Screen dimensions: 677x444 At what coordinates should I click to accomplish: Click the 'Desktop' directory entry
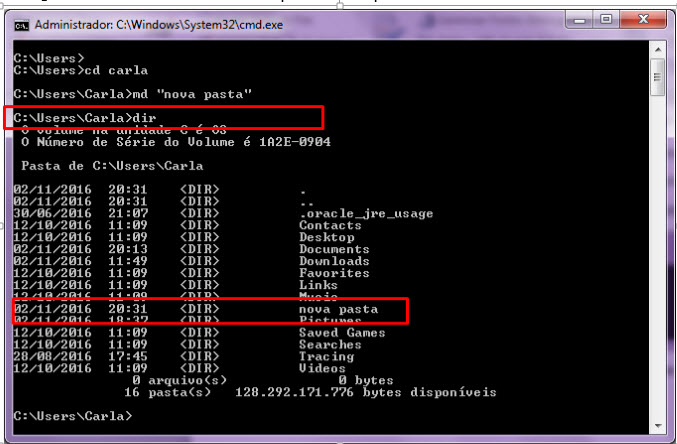pos(327,238)
